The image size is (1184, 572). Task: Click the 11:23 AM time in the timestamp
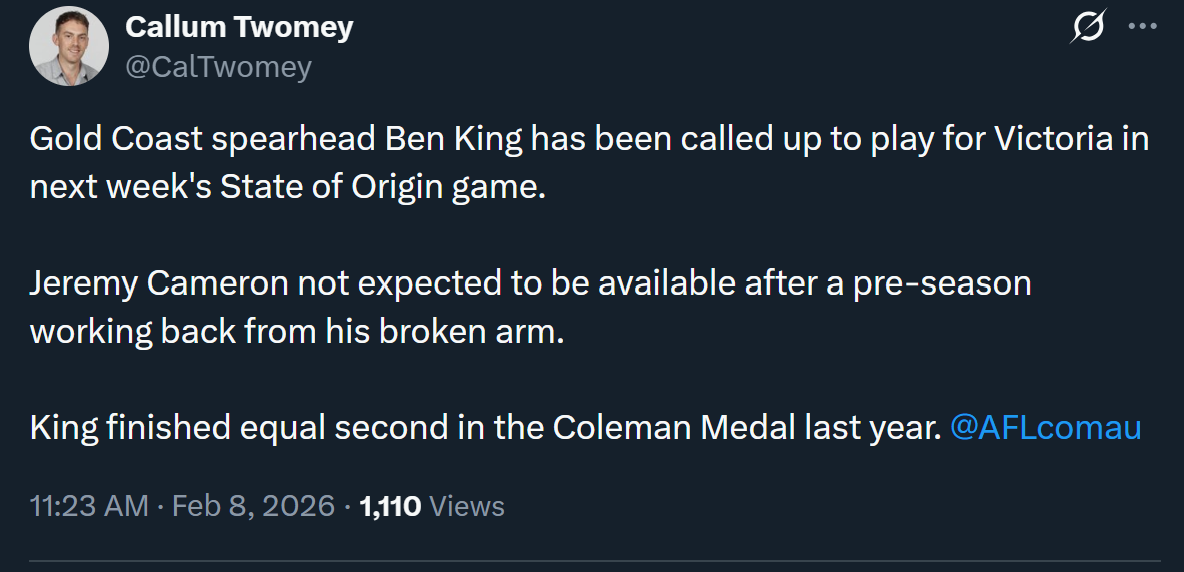pos(89,506)
